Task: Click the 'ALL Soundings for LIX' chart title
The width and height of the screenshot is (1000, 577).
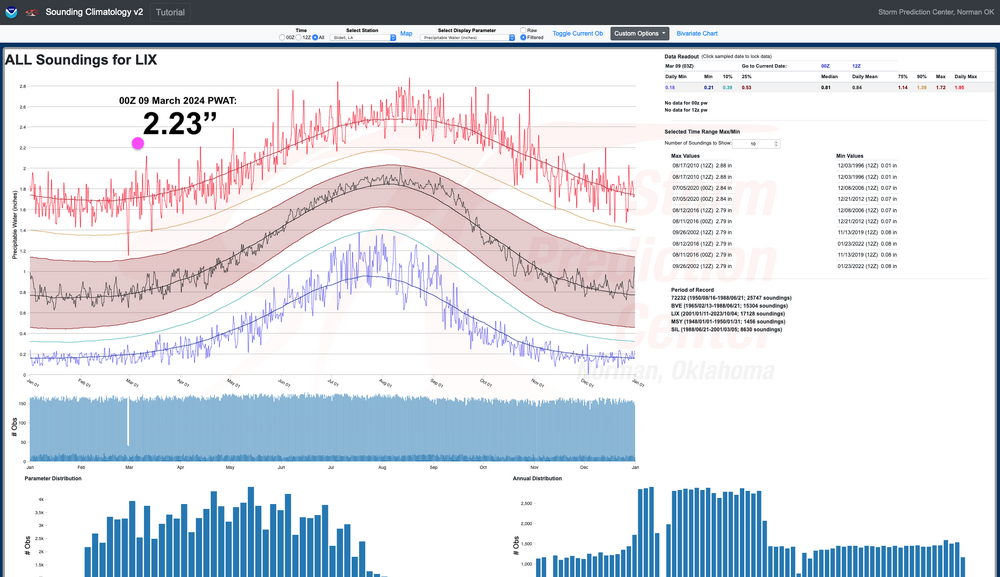Action: [81, 60]
